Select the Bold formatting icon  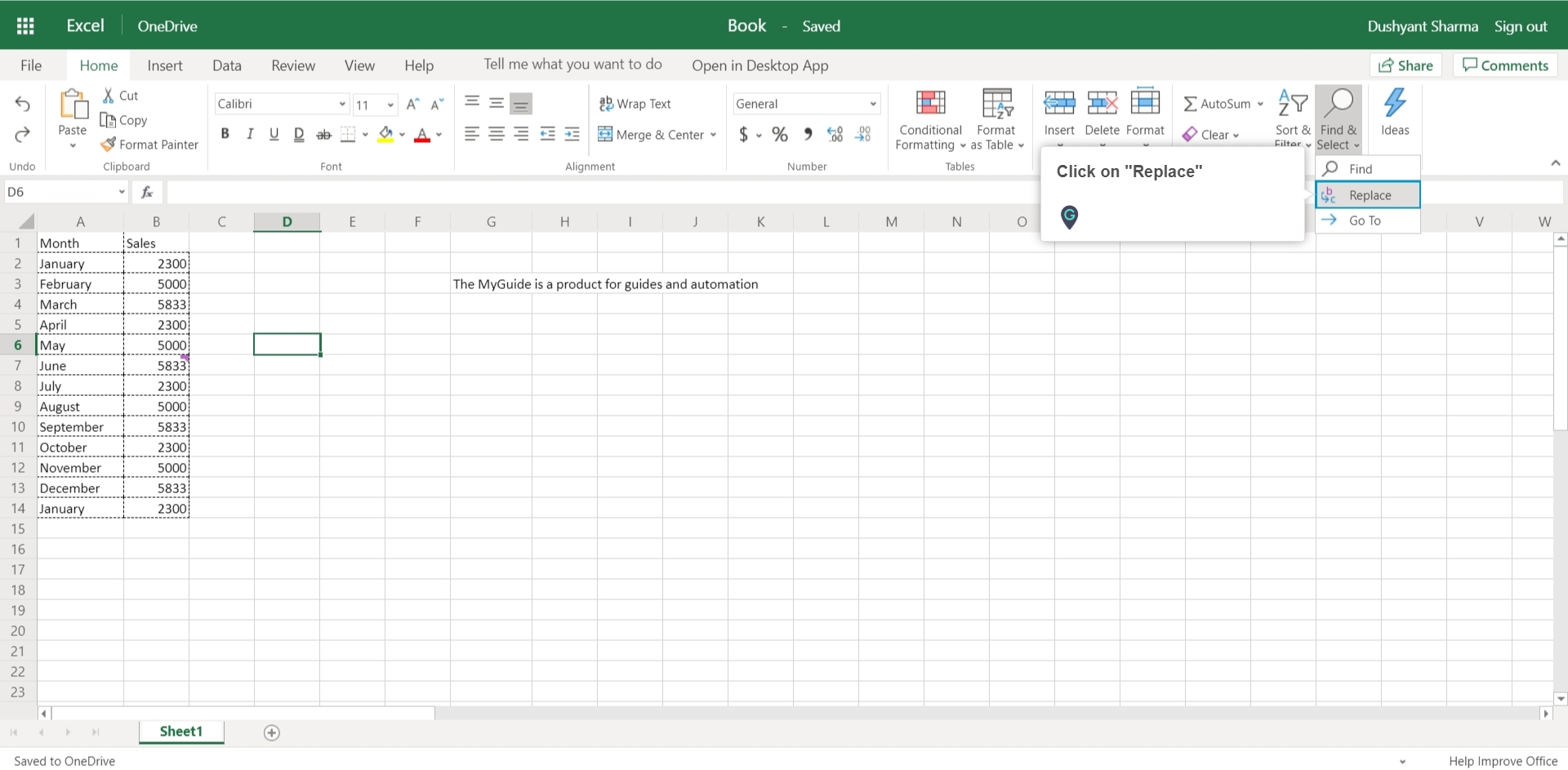click(225, 134)
